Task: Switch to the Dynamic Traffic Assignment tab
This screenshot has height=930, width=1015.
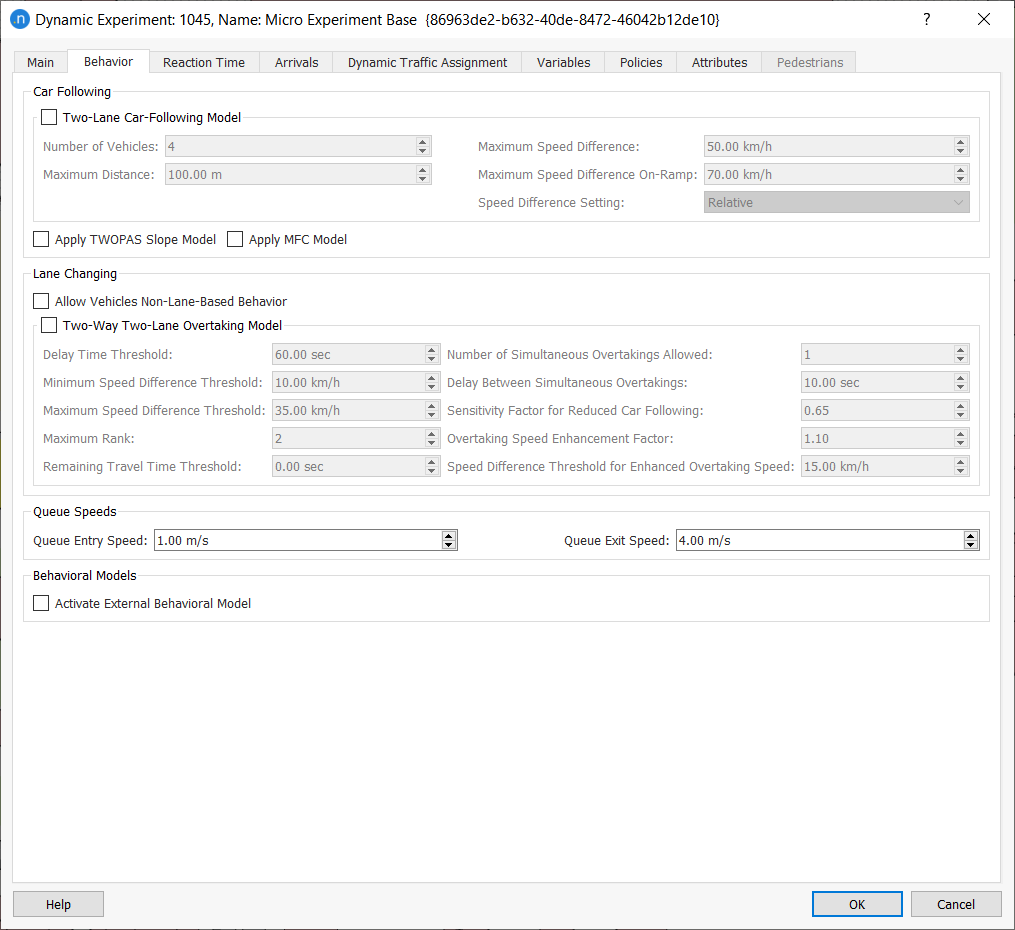Action: [427, 62]
